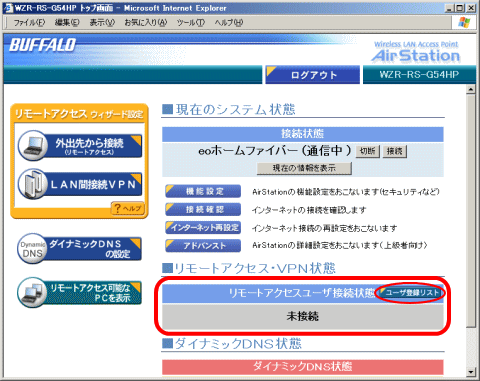This screenshot has width=480, height=381.
Task: Click the laptop icon for 外出先から接続
Action: (33, 146)
